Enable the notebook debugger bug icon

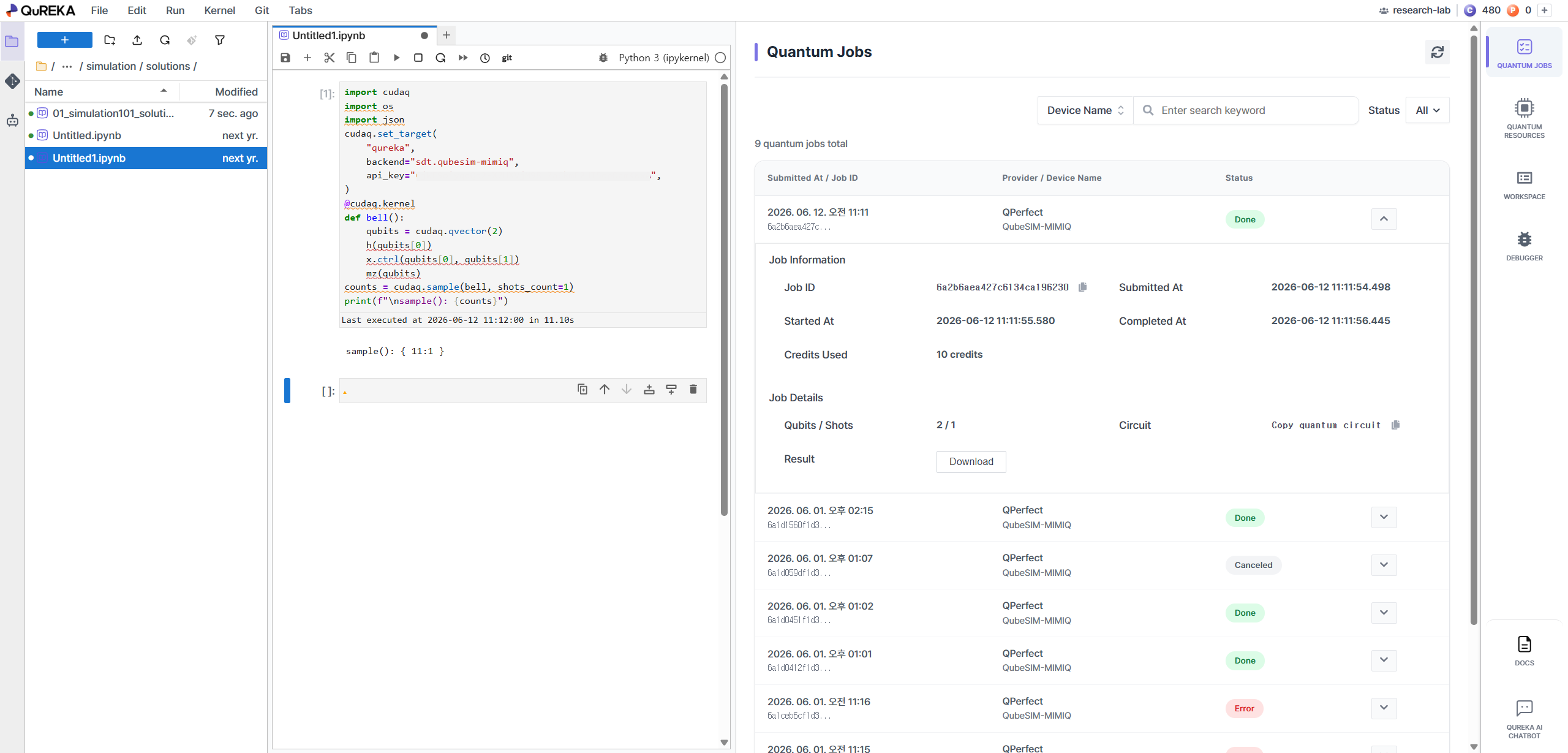(x=603, y=58)
